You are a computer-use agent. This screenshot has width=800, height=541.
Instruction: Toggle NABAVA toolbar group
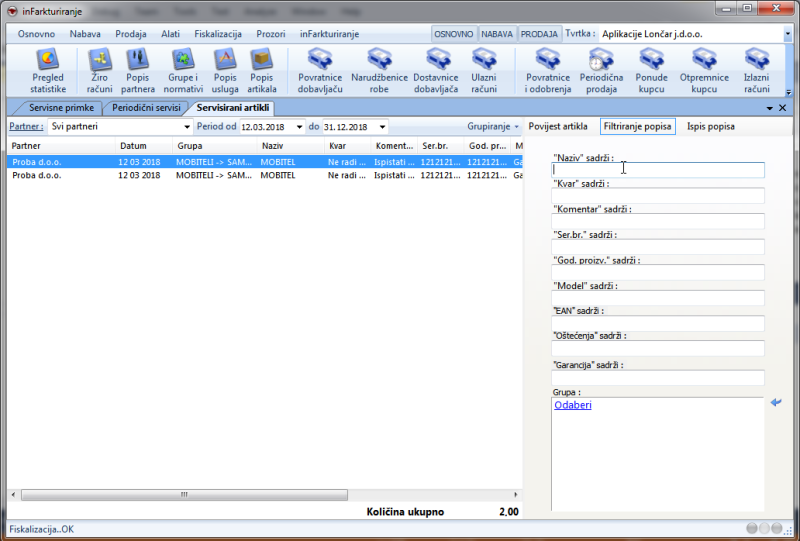coord(497,34)
